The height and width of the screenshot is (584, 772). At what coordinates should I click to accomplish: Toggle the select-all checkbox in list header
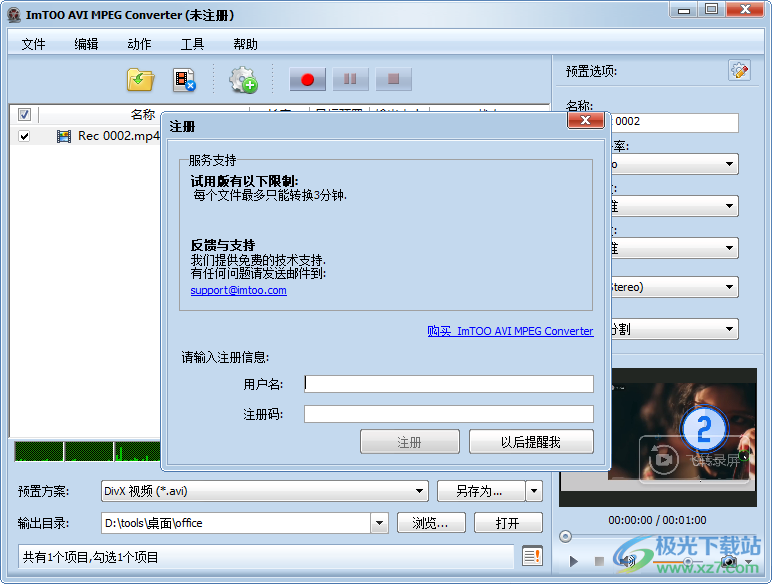(24, 115)
